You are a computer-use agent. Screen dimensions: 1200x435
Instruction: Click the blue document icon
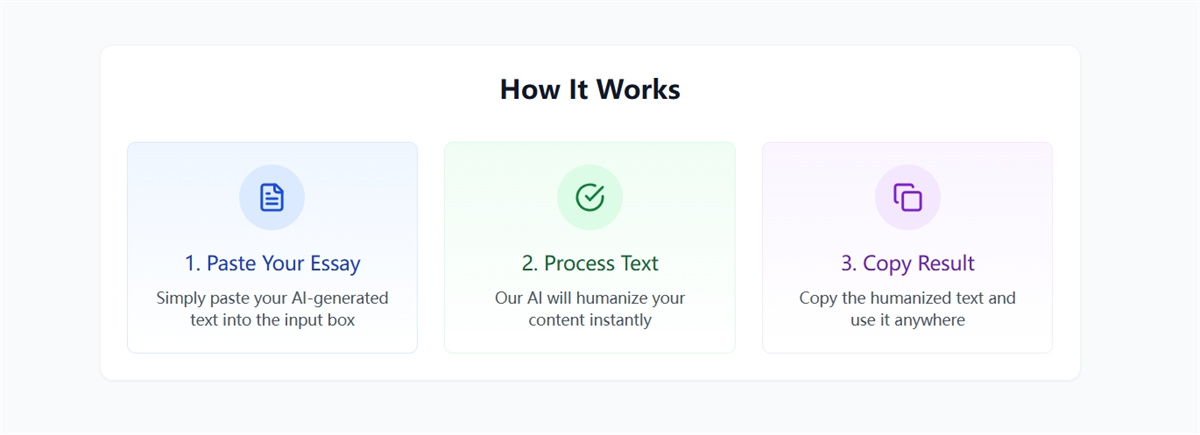tap(272, 197)
